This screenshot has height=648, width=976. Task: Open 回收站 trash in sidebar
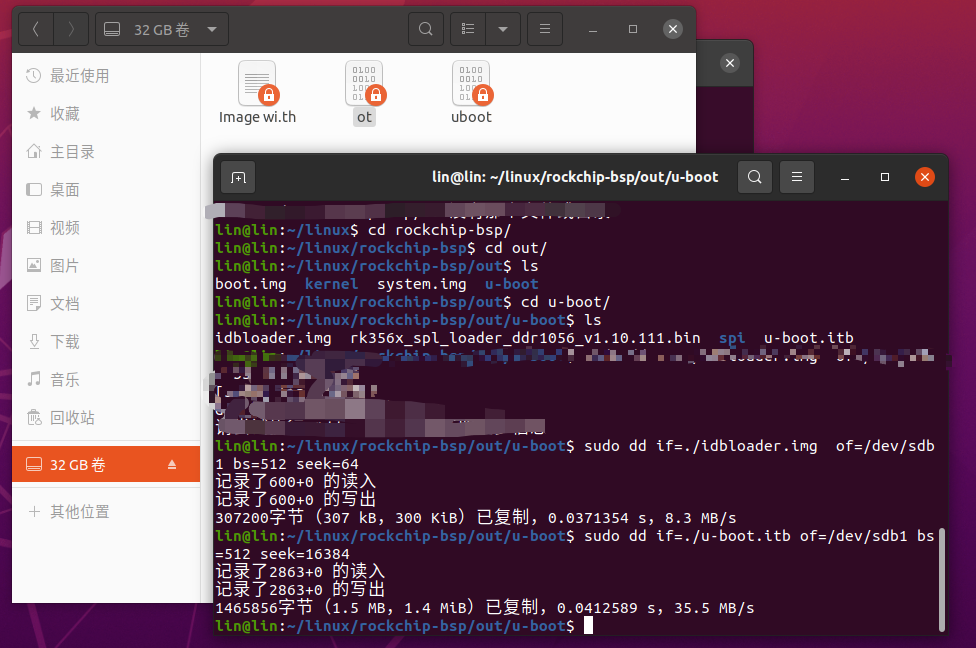click(72, 418)
